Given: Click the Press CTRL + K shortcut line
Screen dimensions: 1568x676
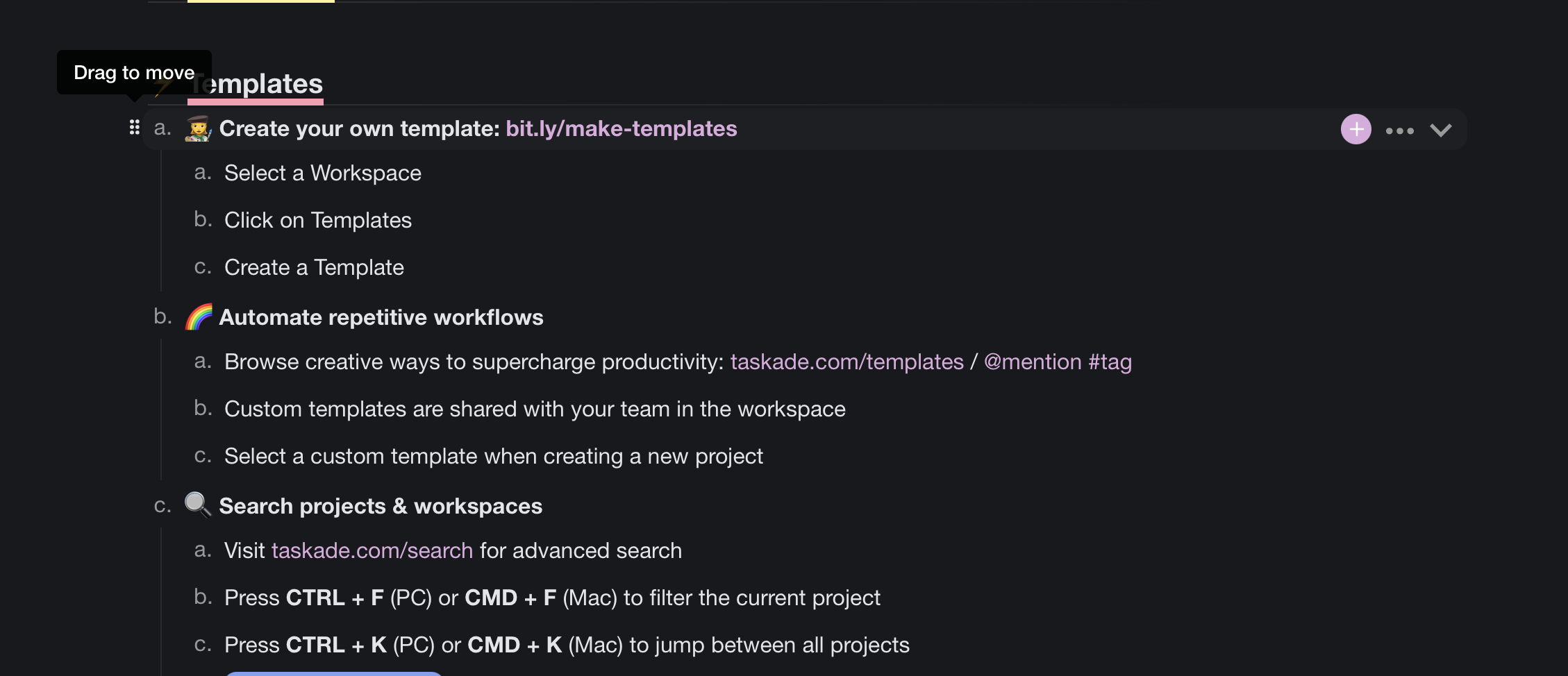Looking at the screenshot, I should (566, 645).
